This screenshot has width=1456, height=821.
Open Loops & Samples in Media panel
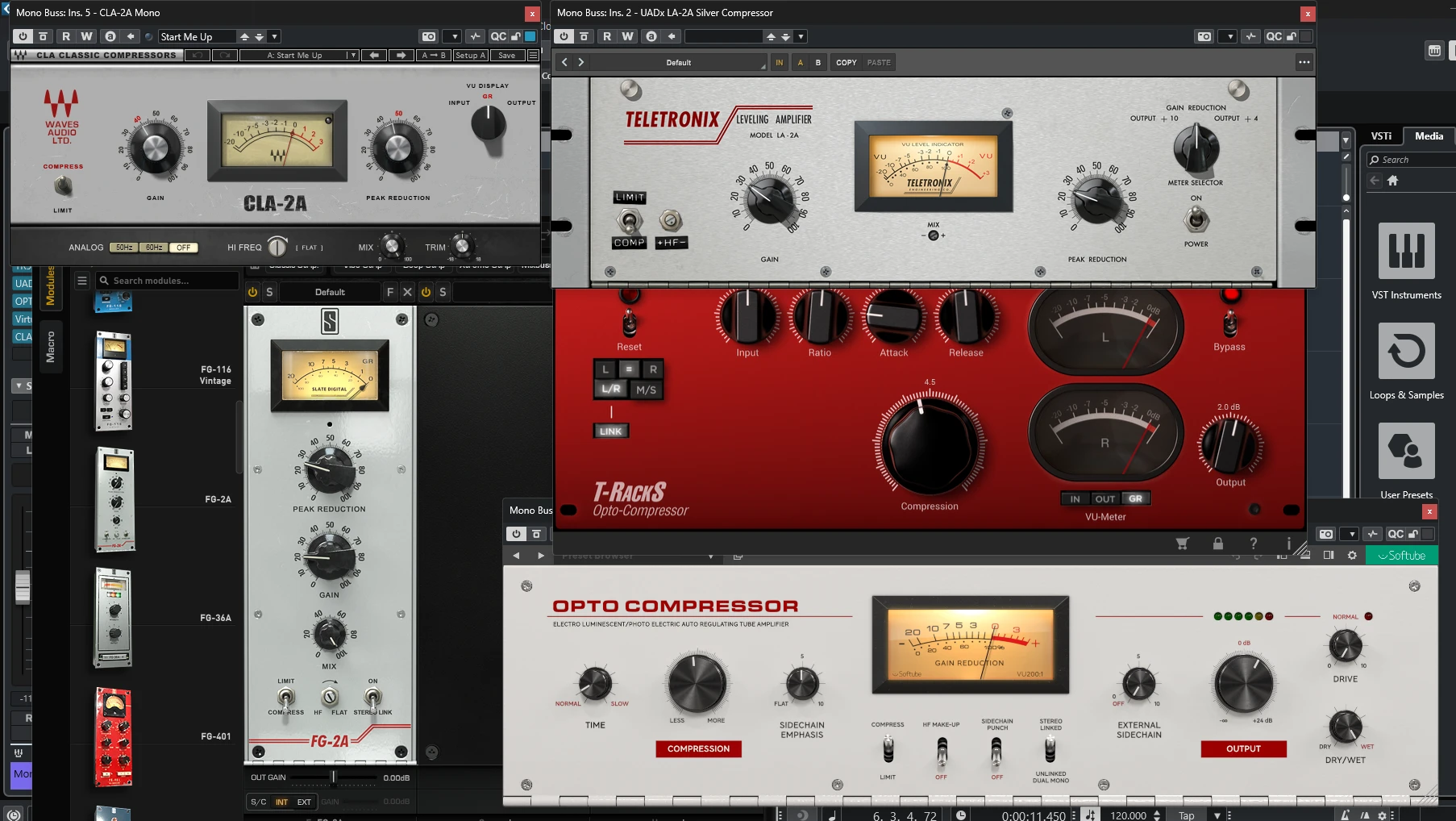point(1406,362)
